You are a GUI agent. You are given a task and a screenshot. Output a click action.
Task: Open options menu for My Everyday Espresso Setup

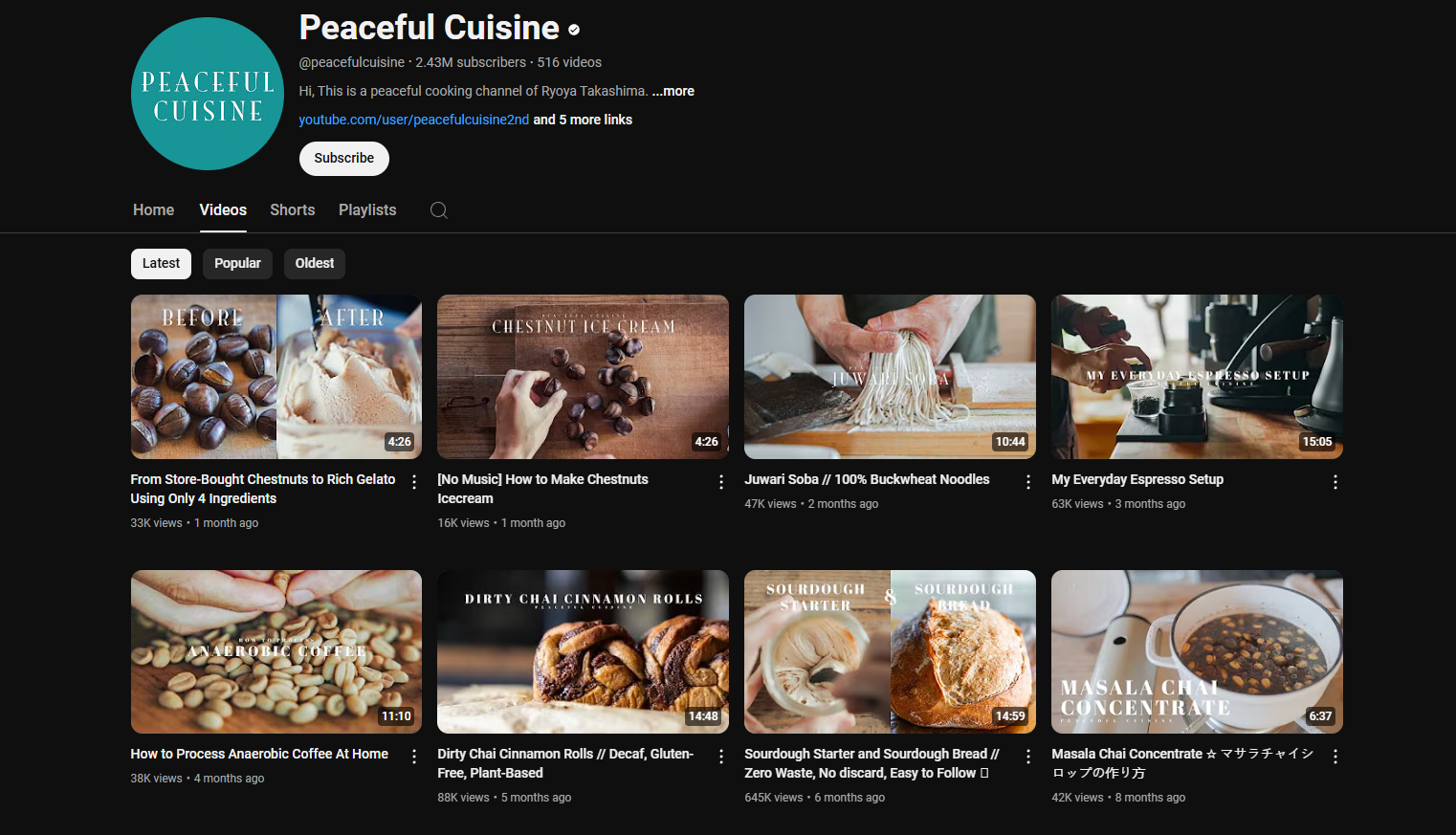(x=1335, y=482)
